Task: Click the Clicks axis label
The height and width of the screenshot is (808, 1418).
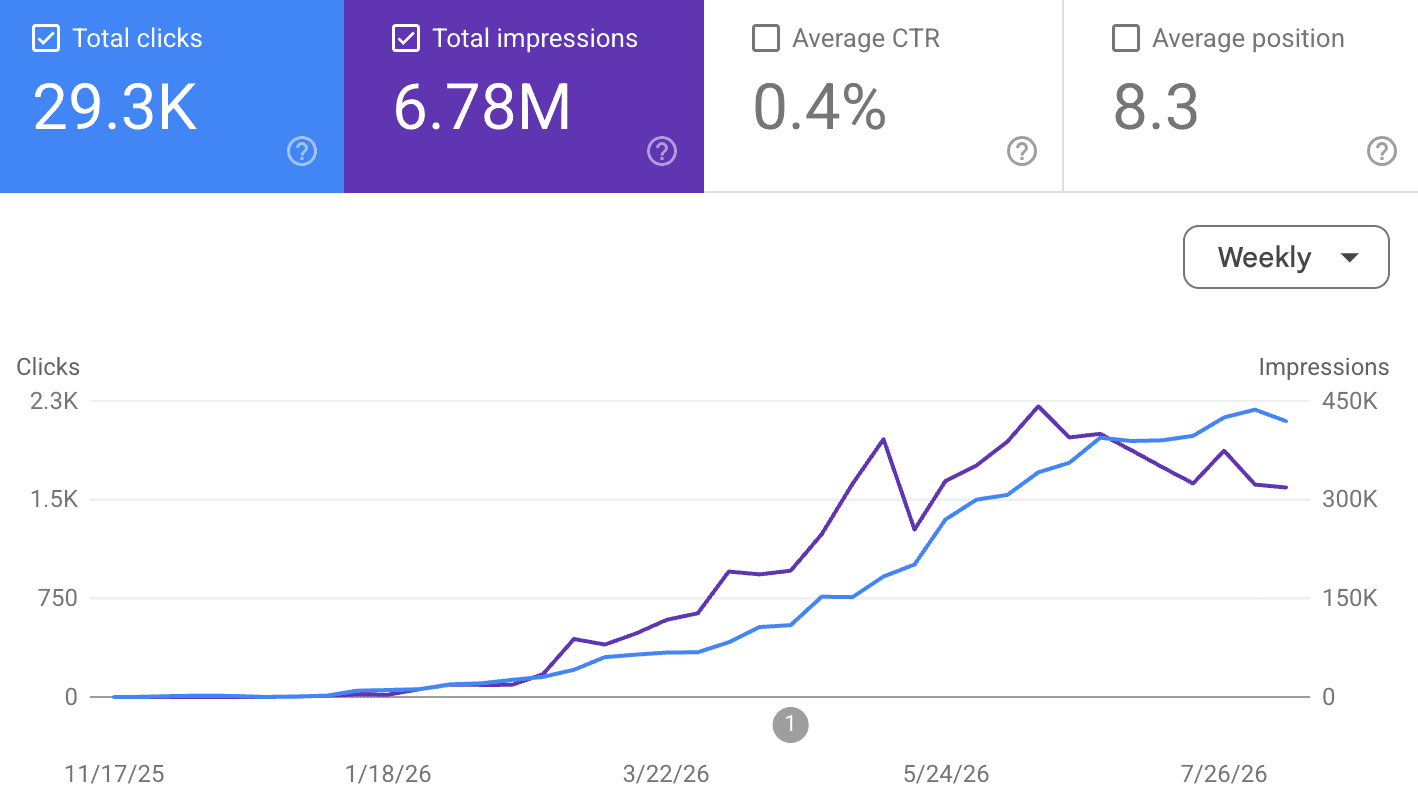Action: tap(48, 367)
